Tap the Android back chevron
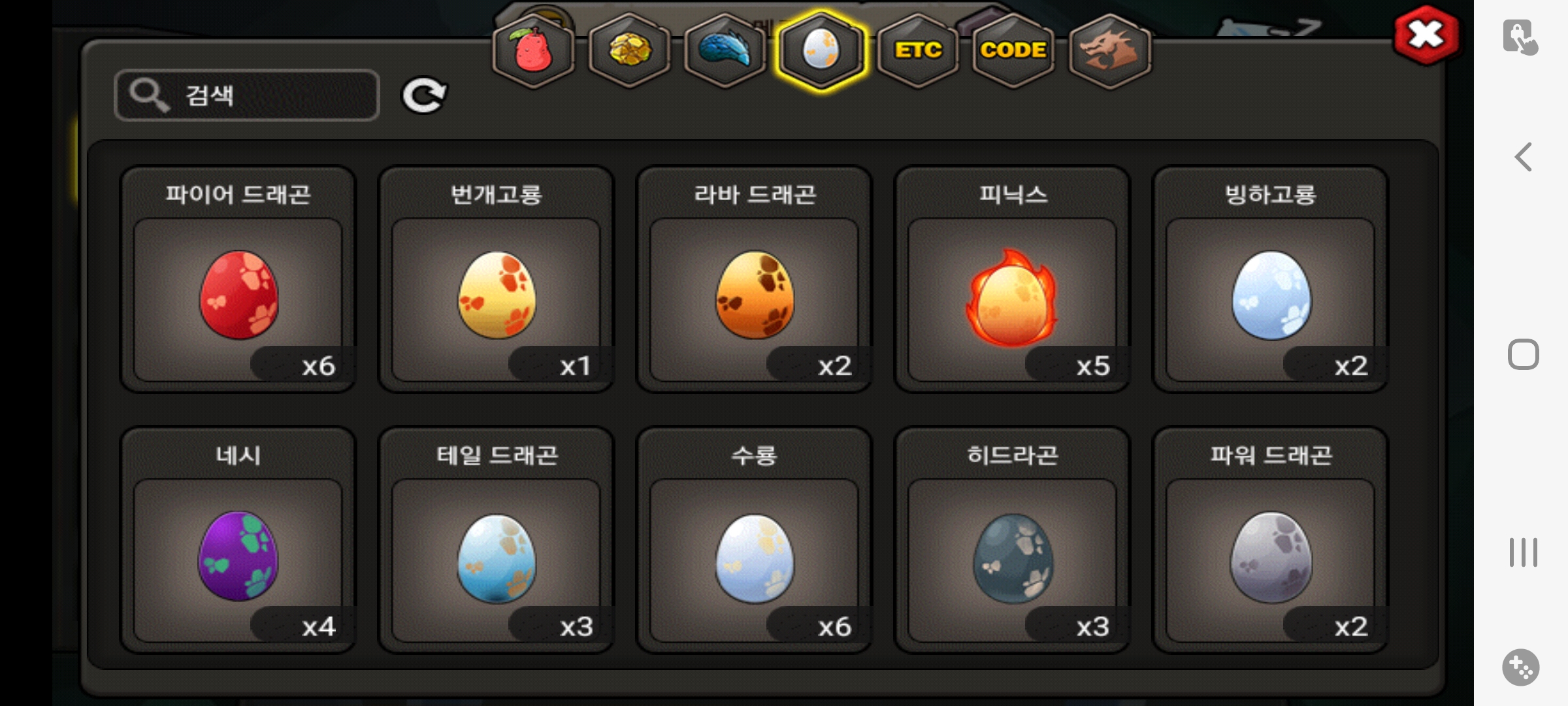Screen dimensions: 1568x706 pos(1524,157)
